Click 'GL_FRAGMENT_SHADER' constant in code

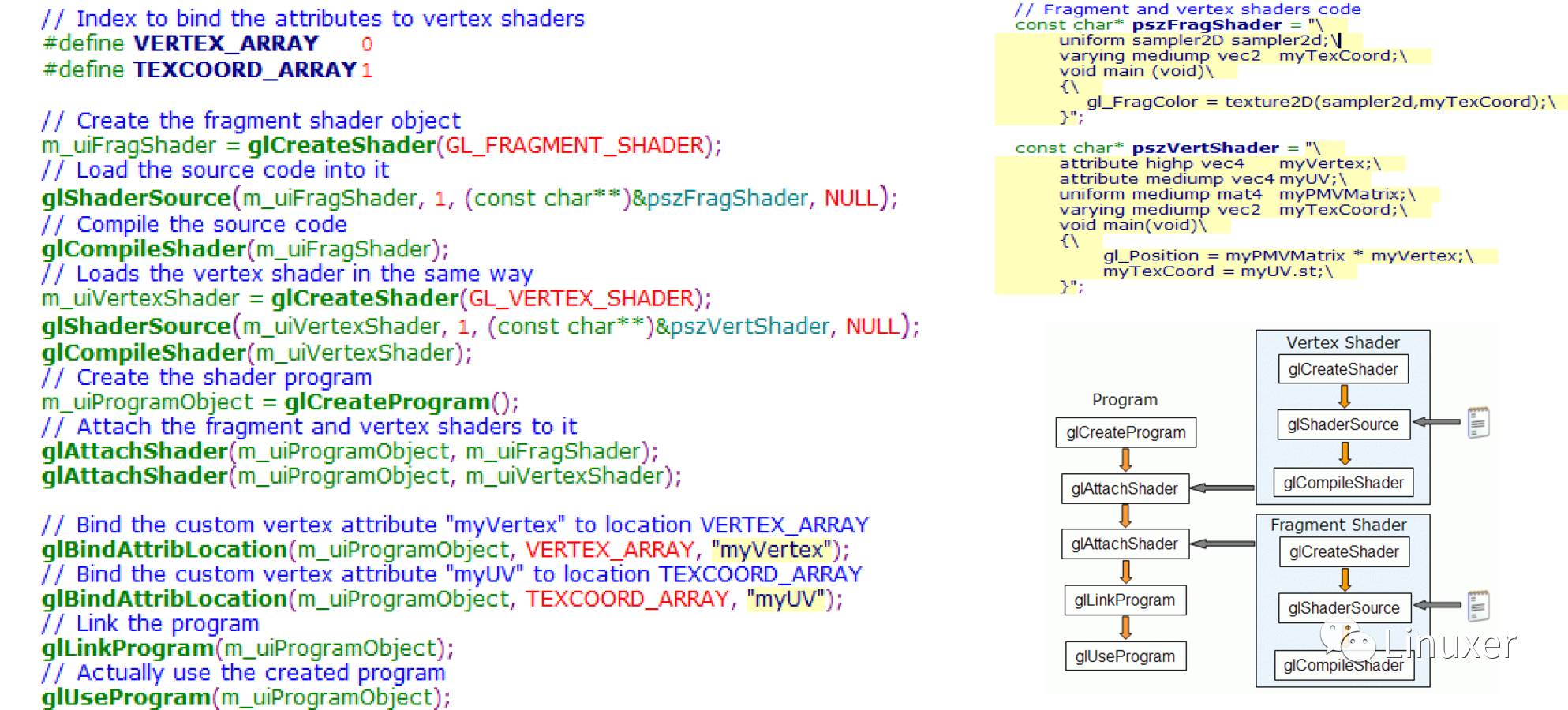coord(575,145)
